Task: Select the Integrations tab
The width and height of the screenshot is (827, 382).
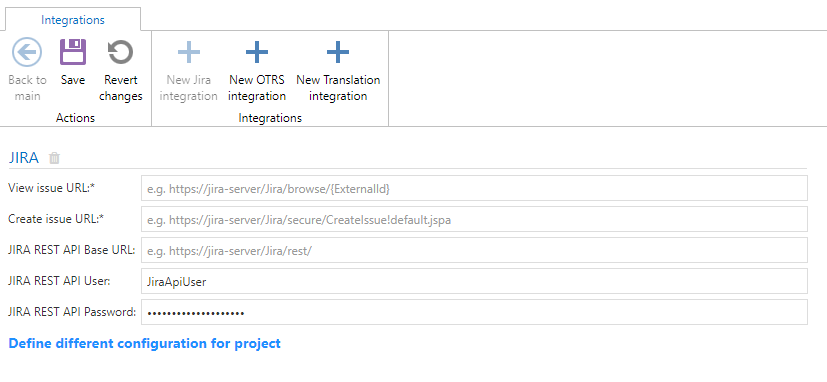Action: pyautogui.click(x=73, y=20)
